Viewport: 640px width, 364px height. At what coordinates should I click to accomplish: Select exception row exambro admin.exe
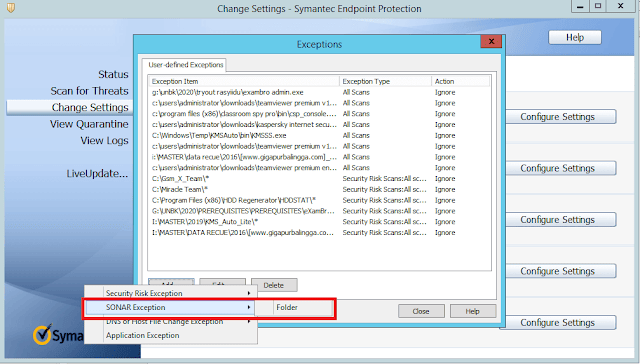[320, 93]
